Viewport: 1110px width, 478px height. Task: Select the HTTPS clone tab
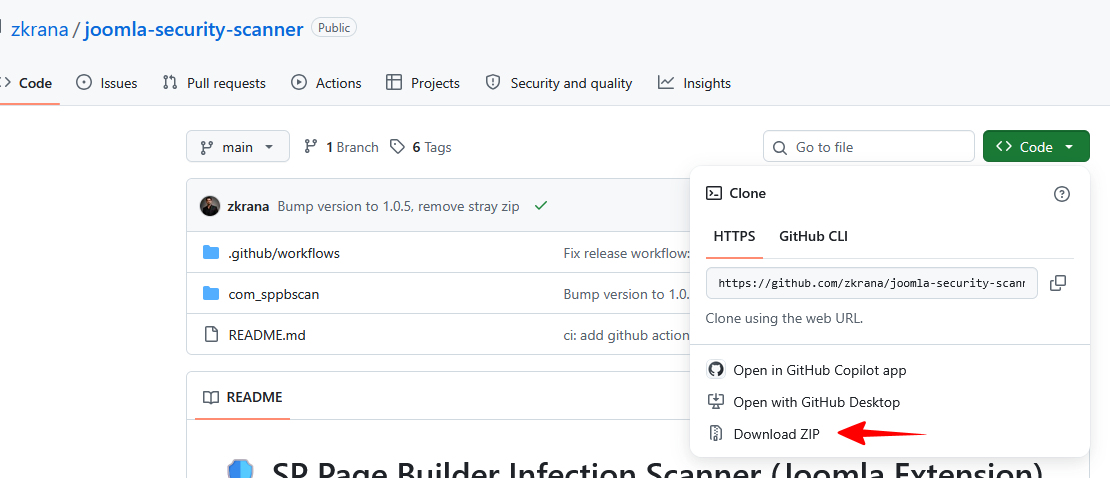(x=734, y=237)
